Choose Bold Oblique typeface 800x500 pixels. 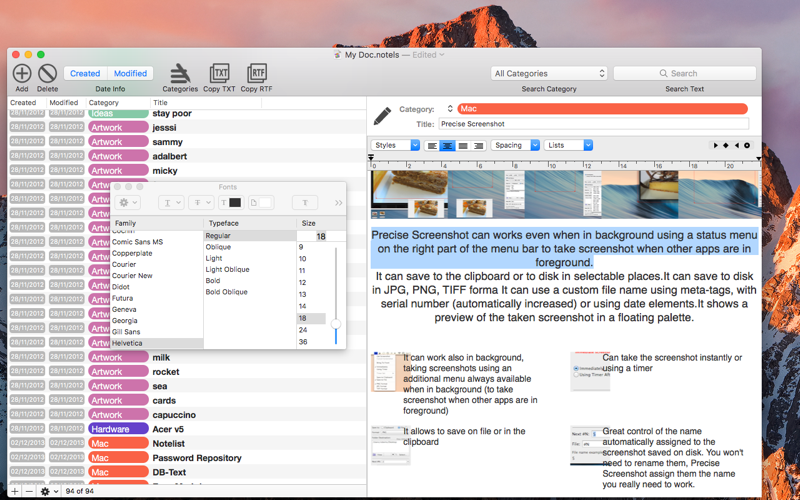(x=227, y=292)
